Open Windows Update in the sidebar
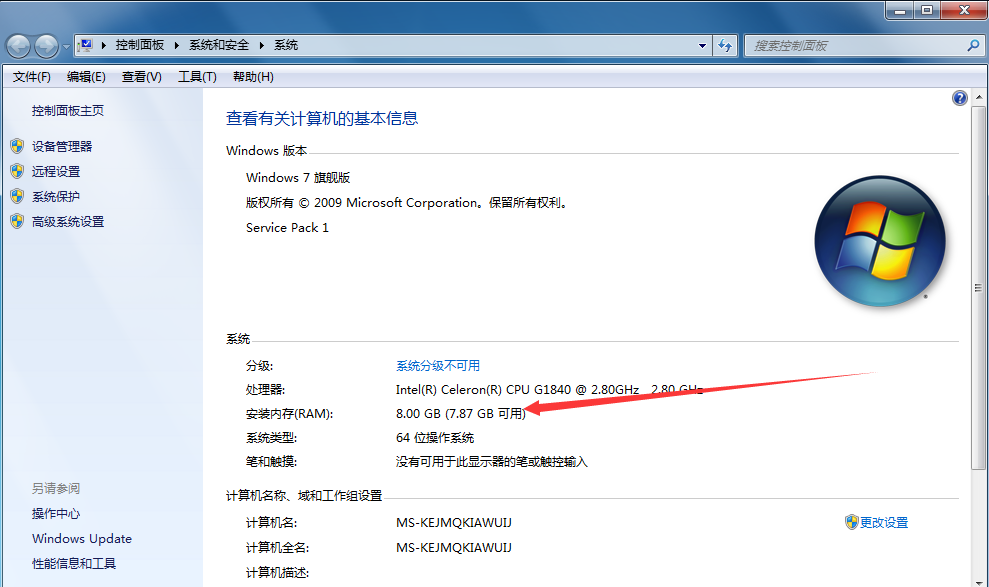This screenshot has width=989, height=587. pyautogui.click(x=81, y=539)
